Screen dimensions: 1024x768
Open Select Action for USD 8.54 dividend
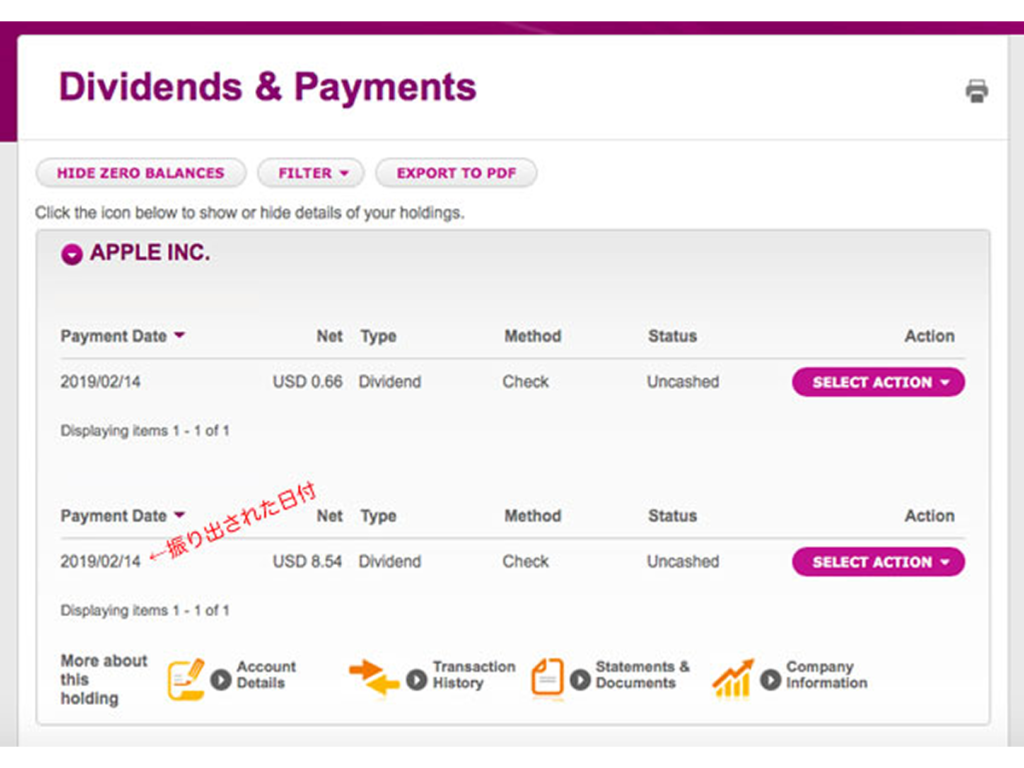pyautogui.click(x=878, y=562)
